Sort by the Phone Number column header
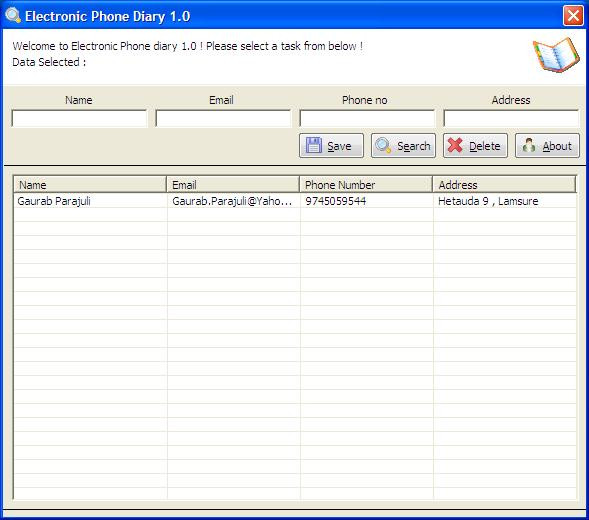 pos(366,184)
